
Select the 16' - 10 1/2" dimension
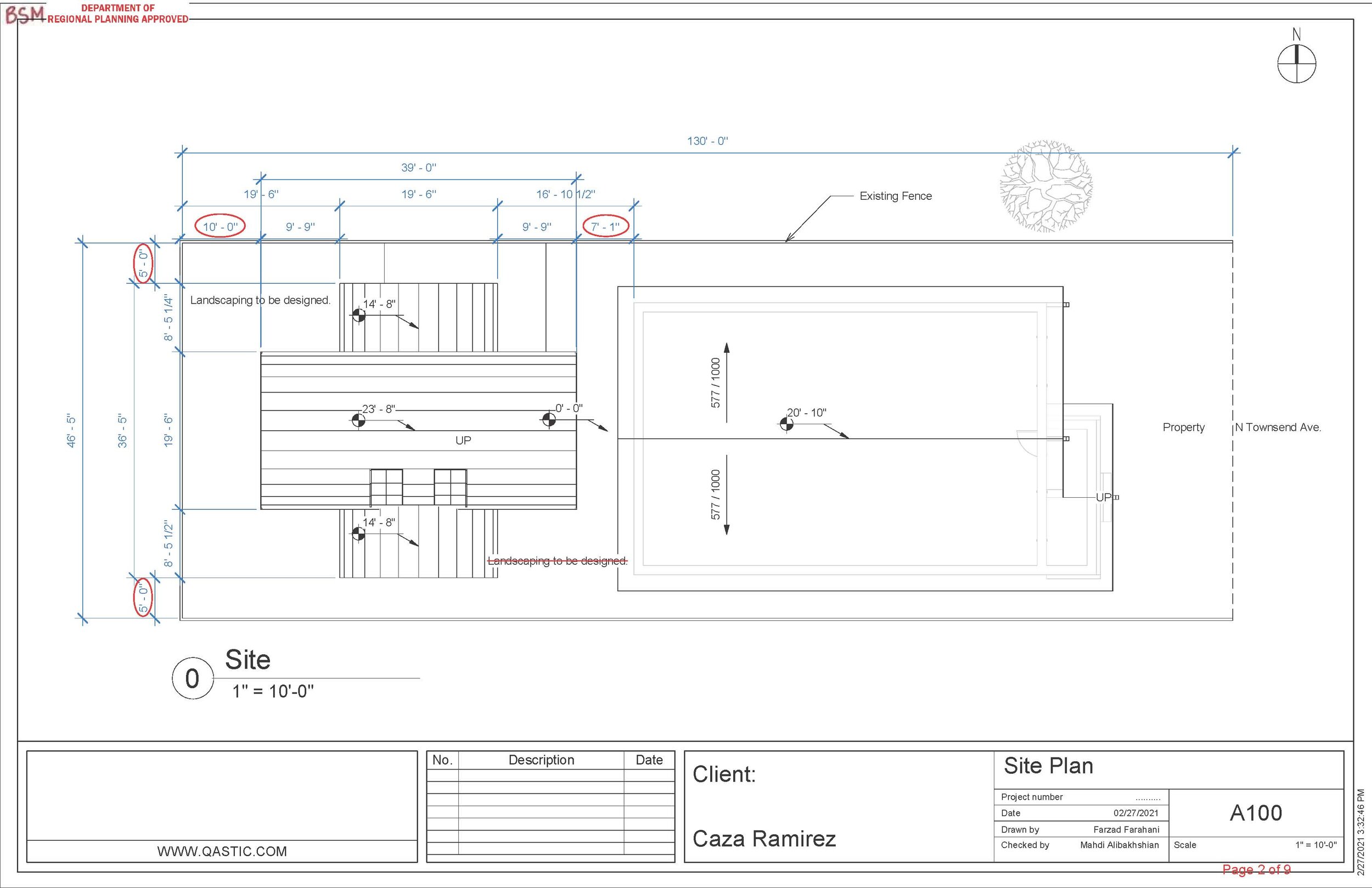tap(565, 194)
